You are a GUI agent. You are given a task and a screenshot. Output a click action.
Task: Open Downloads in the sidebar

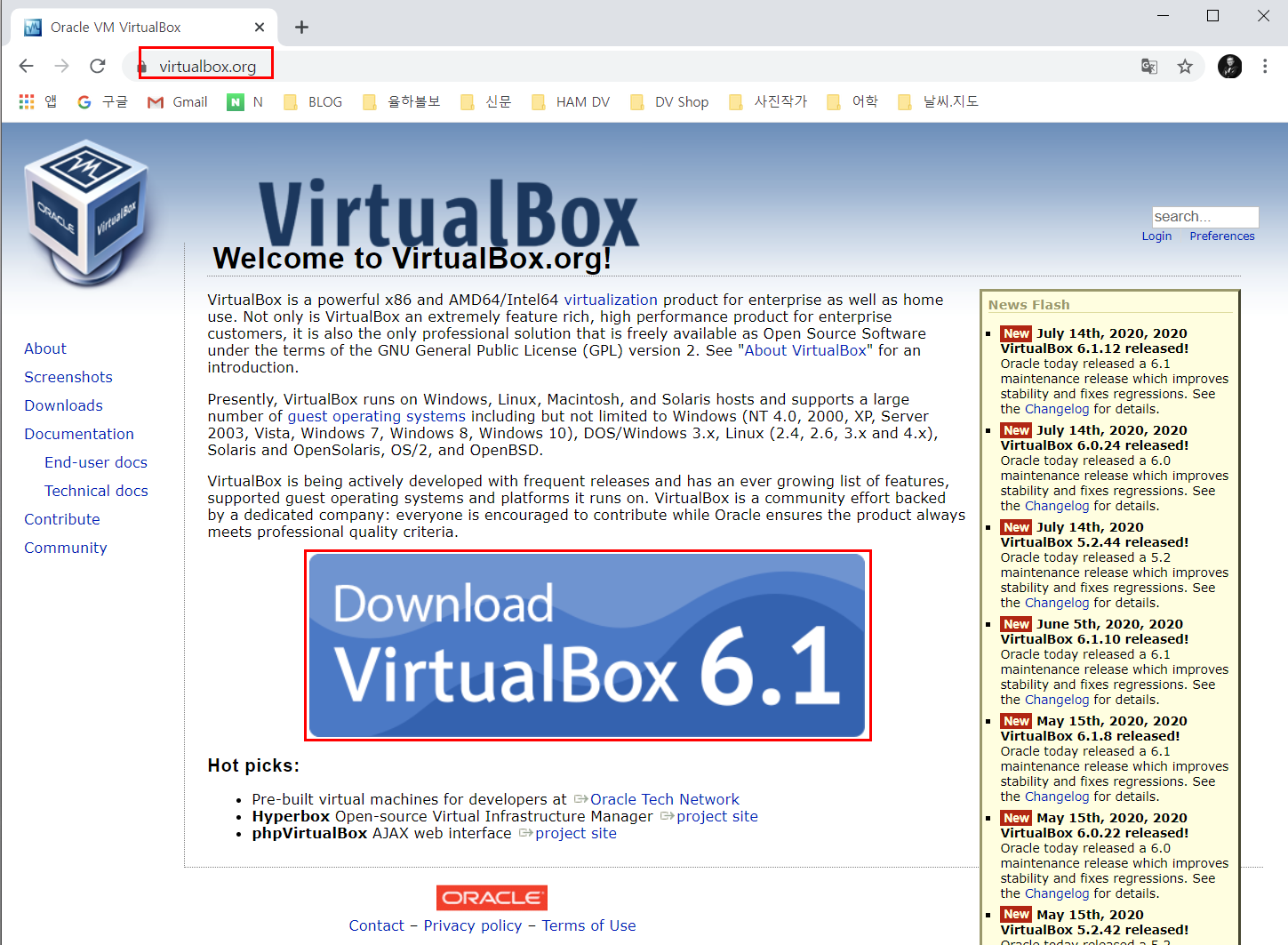(x=63, y=405)
